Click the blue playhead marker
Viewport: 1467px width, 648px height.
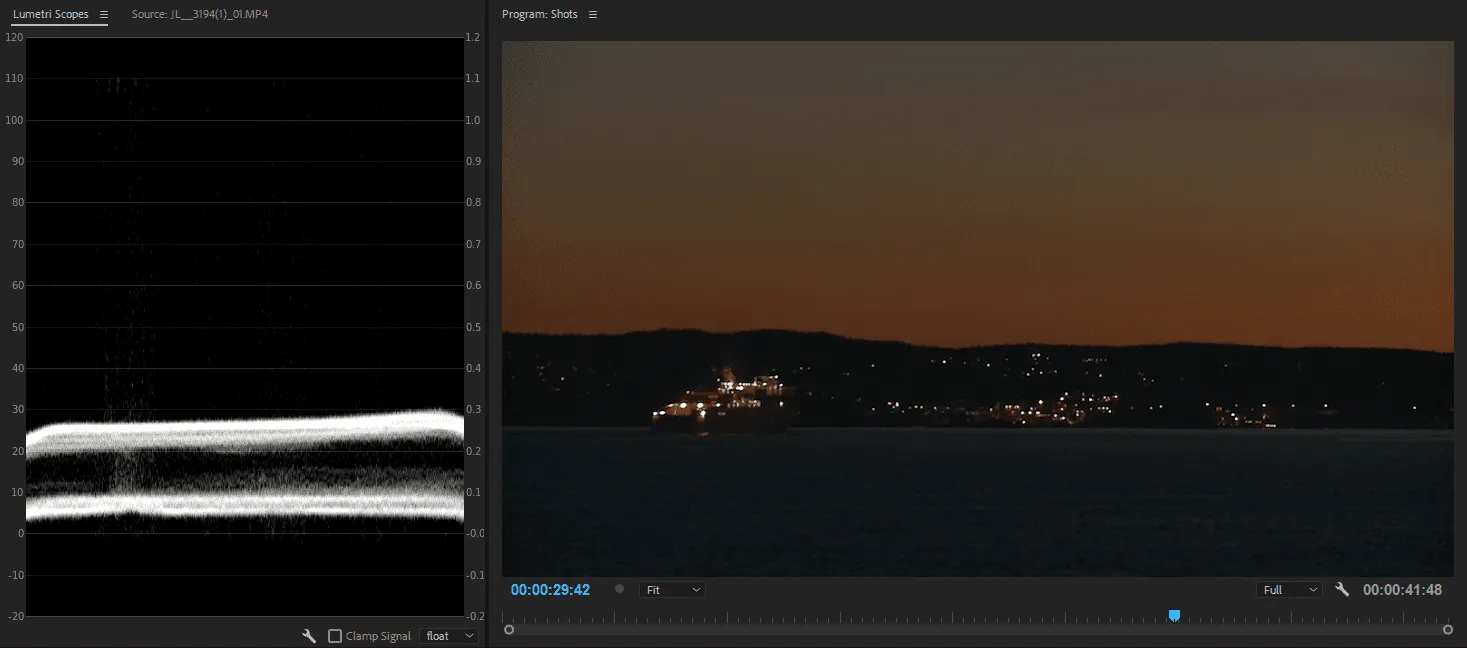pos(1174,615)
